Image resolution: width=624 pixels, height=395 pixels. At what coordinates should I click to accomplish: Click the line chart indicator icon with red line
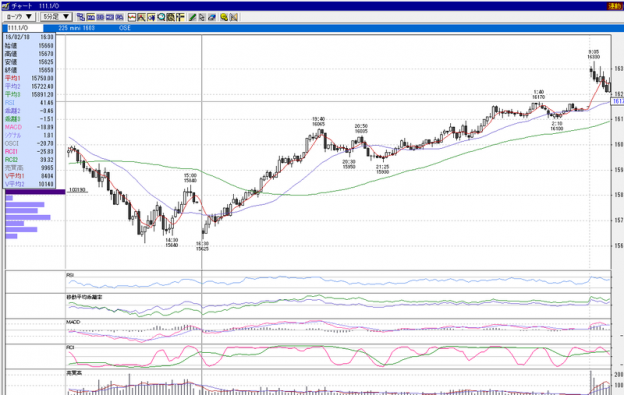click(132, 17)
